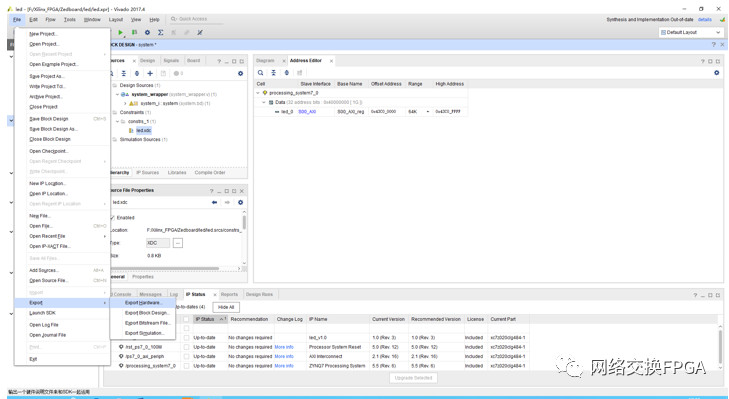Click help icon in Source File Properties header
The image size is (729, 399).
click(212, 191)
